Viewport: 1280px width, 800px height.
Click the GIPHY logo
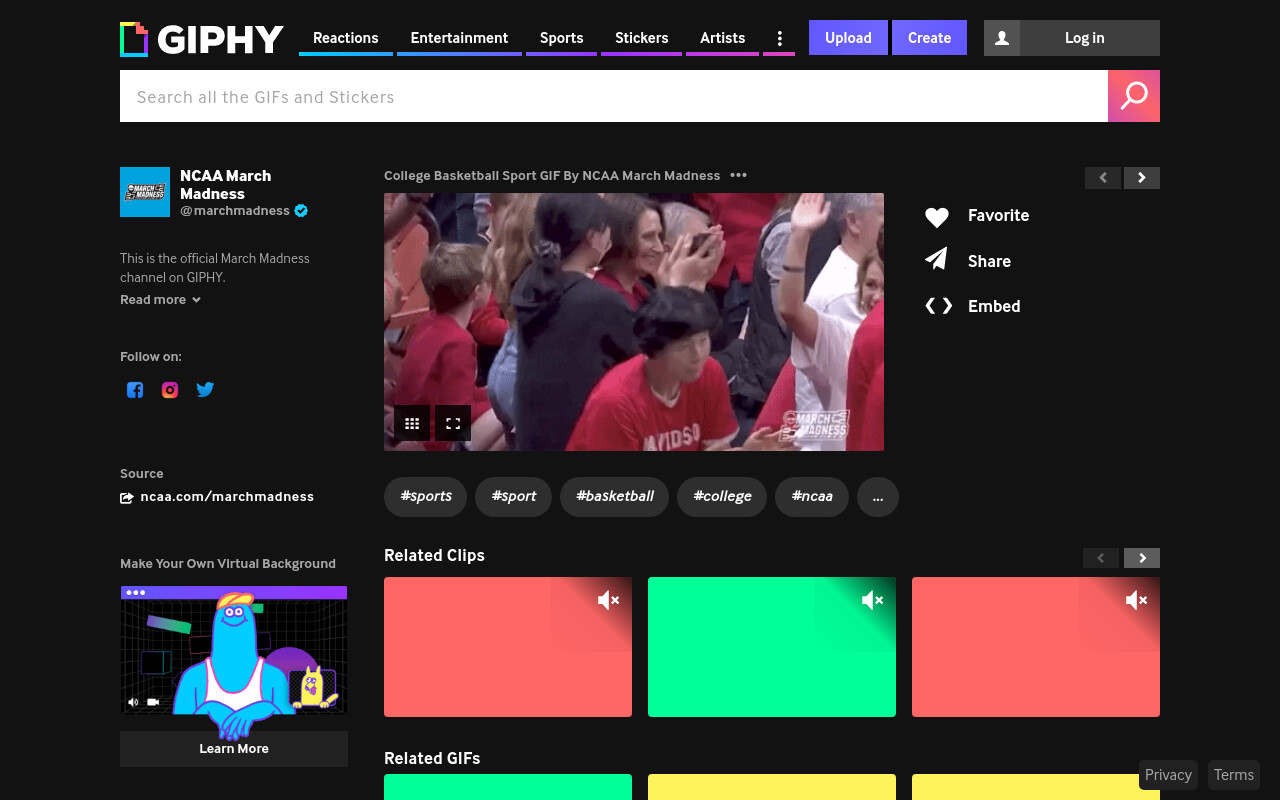[x=202, y=39]
